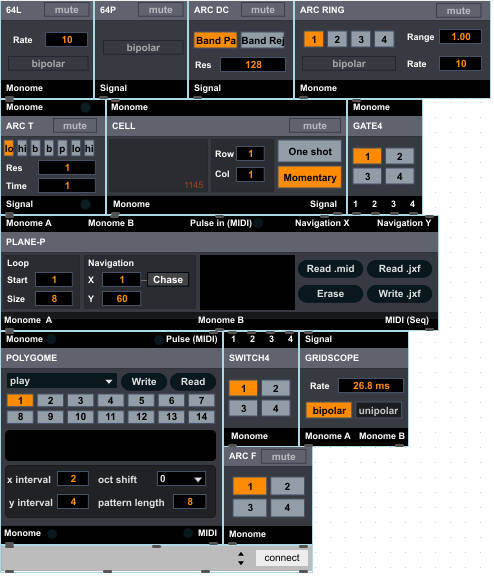Select option 2 in ARC F
Screen dimensions: 494x582
click(287, 486)
